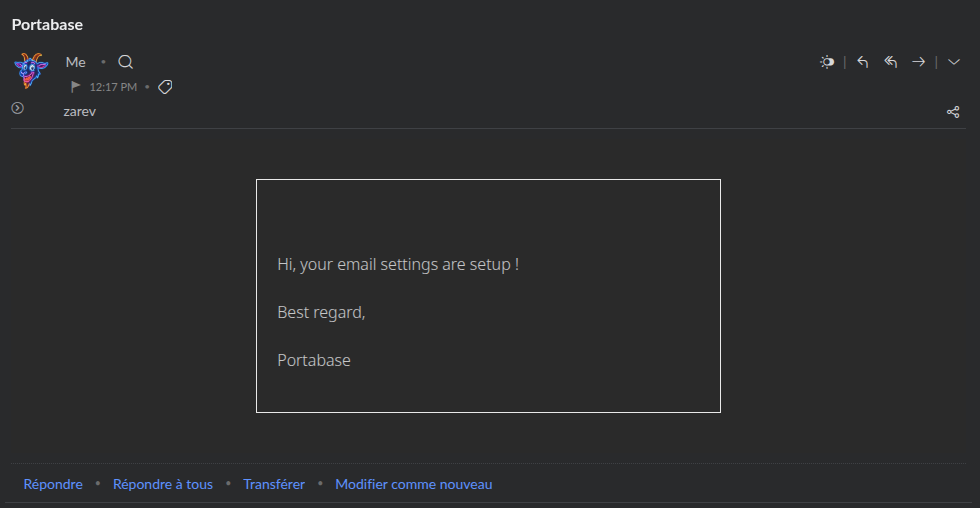Click the search icon beside Me
Screen dimensions: 980x508
[x=126, y=62]
